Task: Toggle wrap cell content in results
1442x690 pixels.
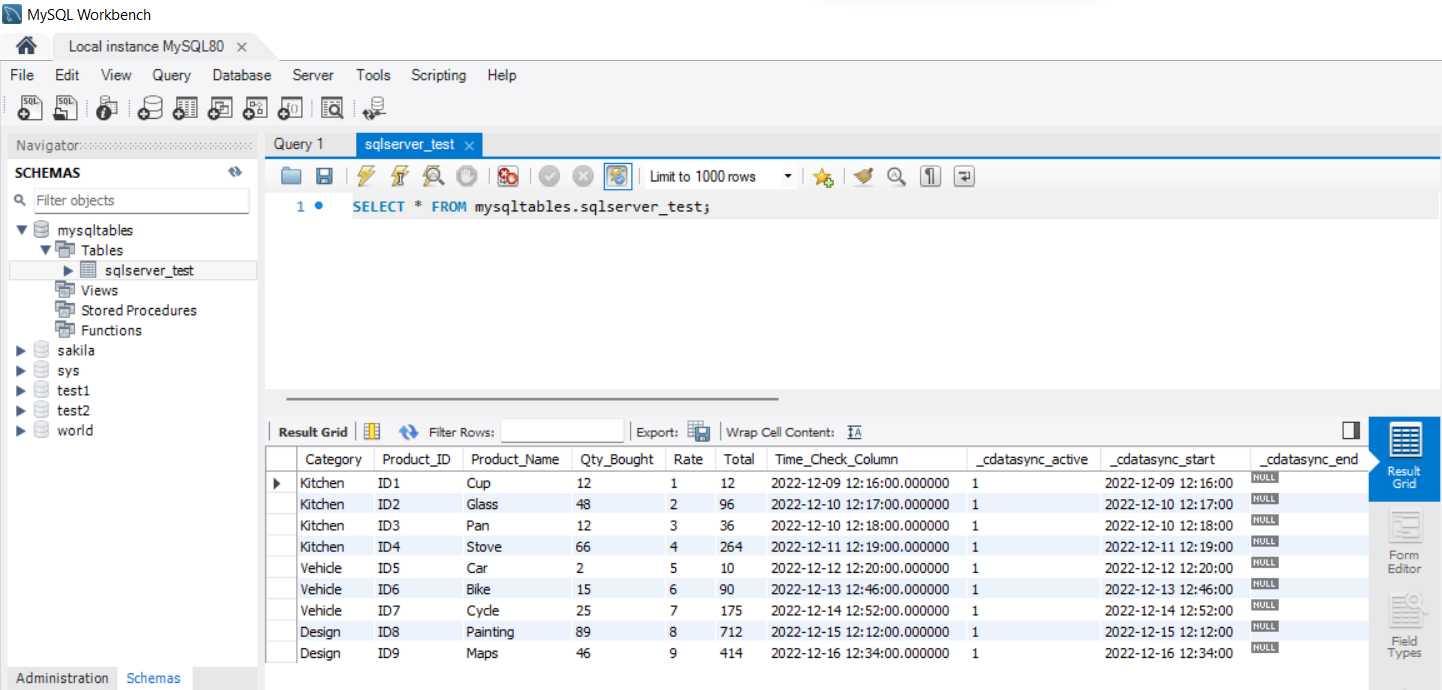Action: (854, 432)
